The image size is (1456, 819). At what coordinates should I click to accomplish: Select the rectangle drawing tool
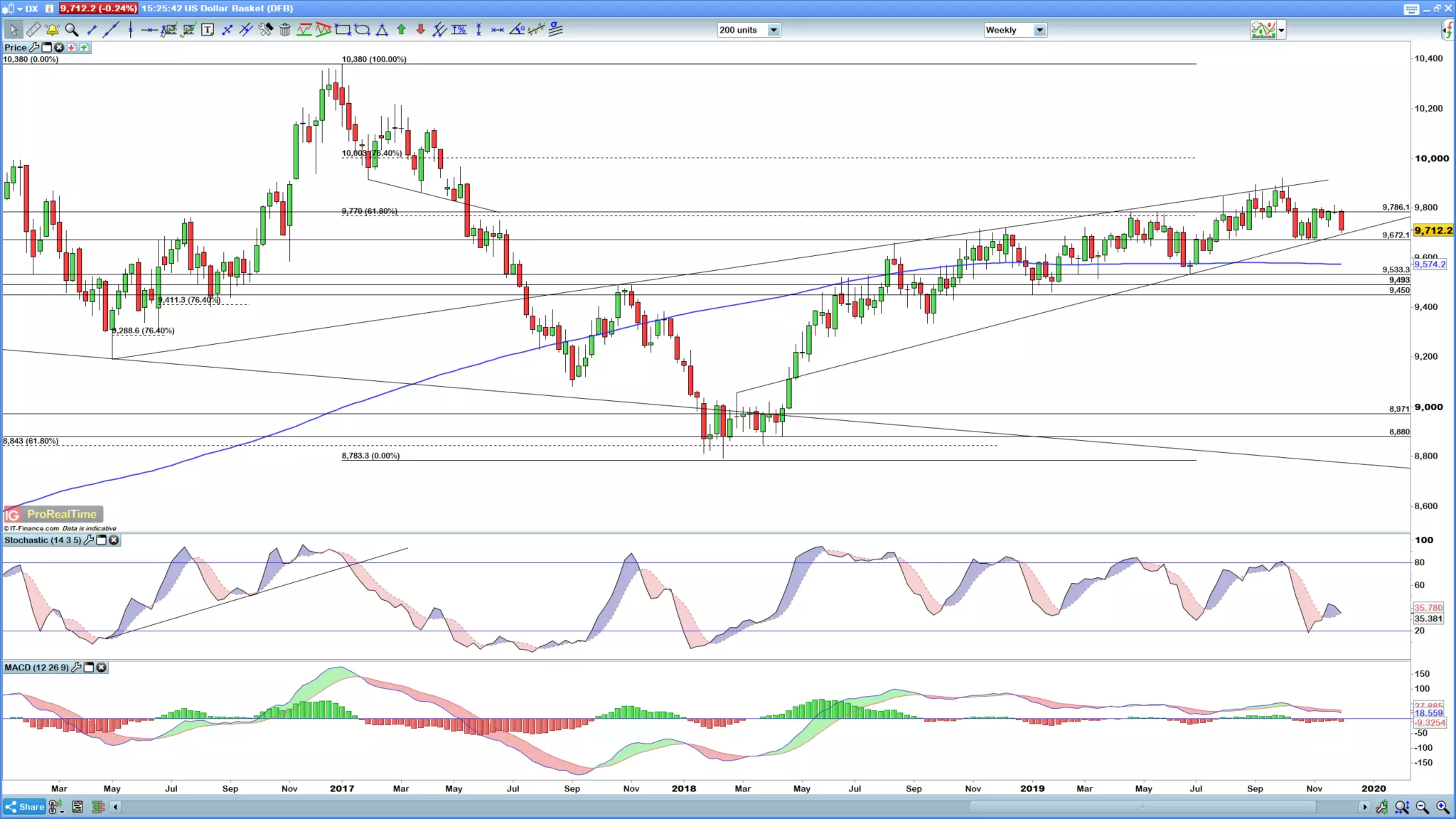pyautogui.click(x=343, y=29)
